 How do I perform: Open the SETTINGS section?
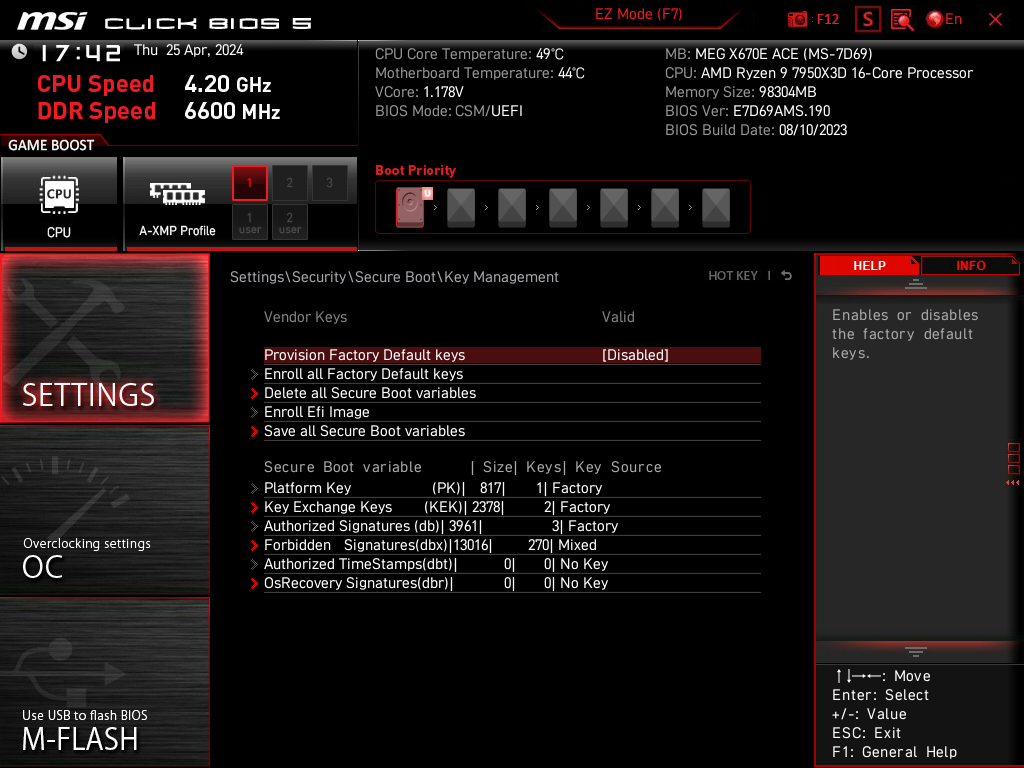(104, 338)
